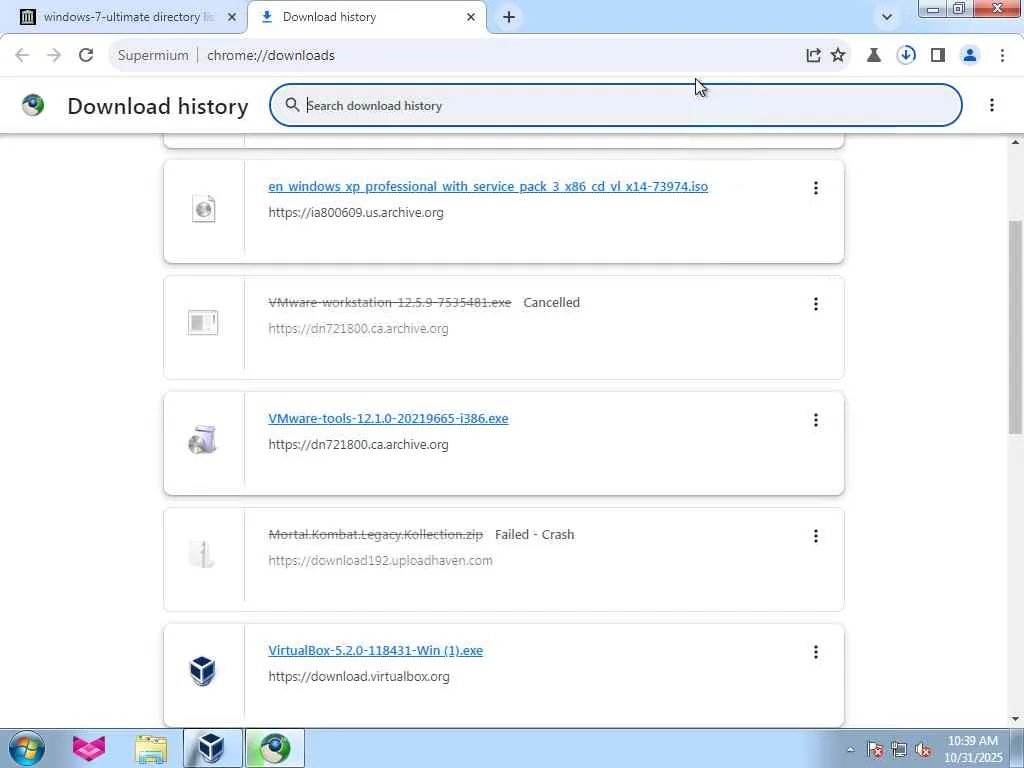Open Windows Explorer from the taskbar

151,748
